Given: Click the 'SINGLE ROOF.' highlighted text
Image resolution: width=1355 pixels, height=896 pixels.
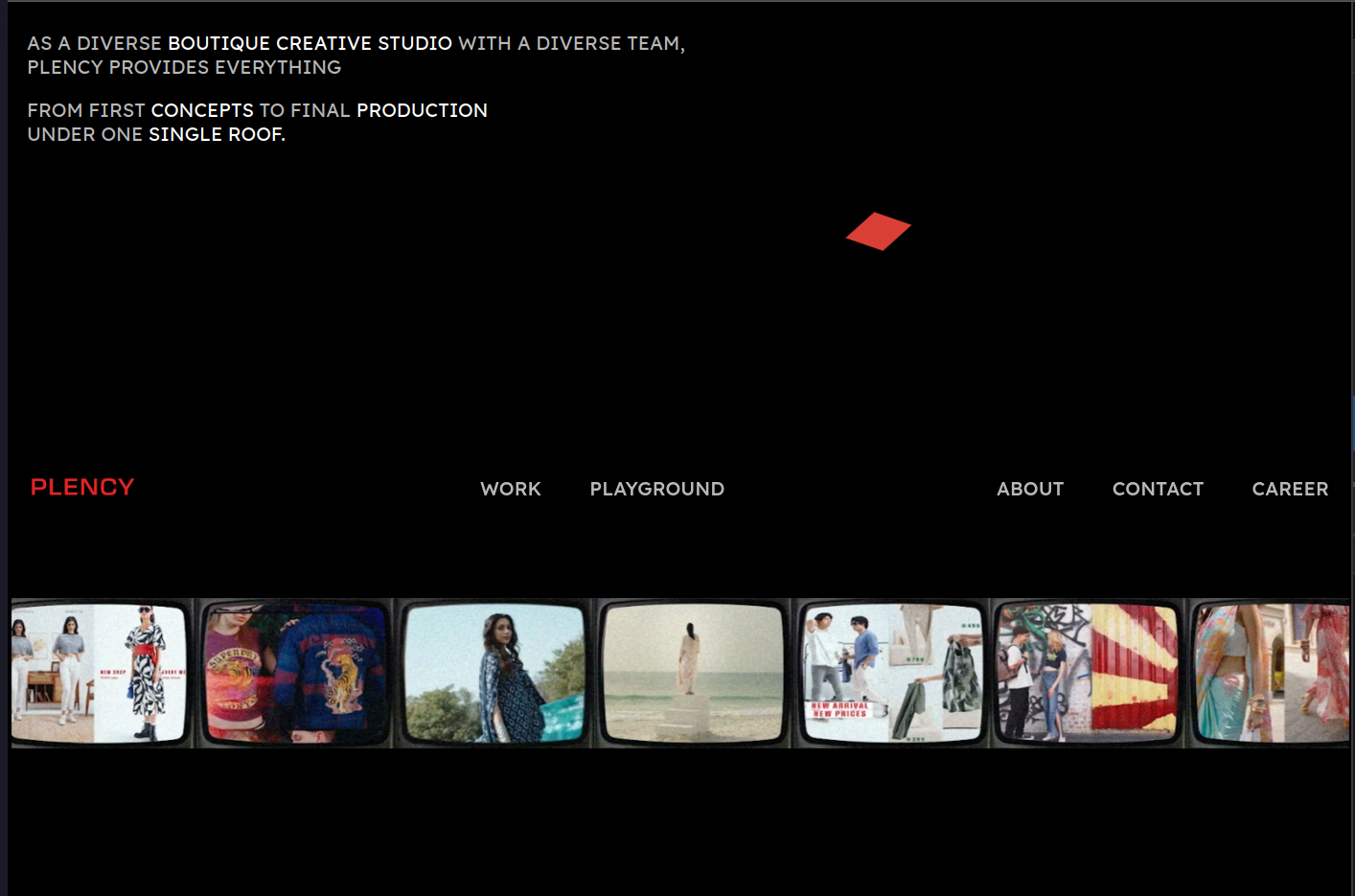Looking at the screenshot, I should pyautogui.click(x=217, y=135).
